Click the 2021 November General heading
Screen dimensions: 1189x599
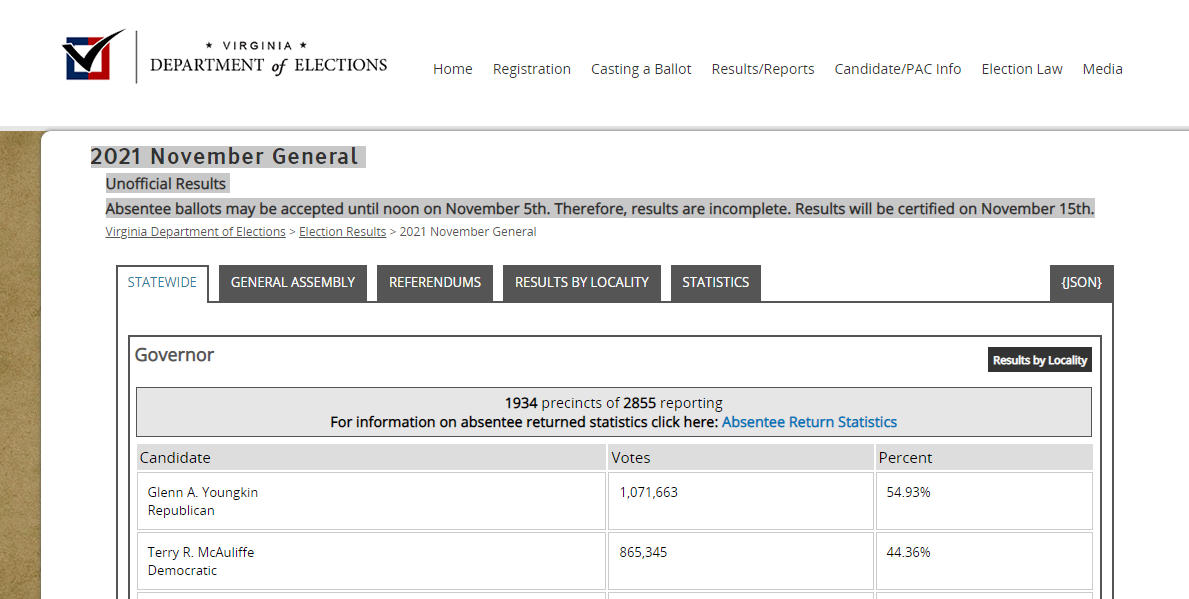[224, 157]
